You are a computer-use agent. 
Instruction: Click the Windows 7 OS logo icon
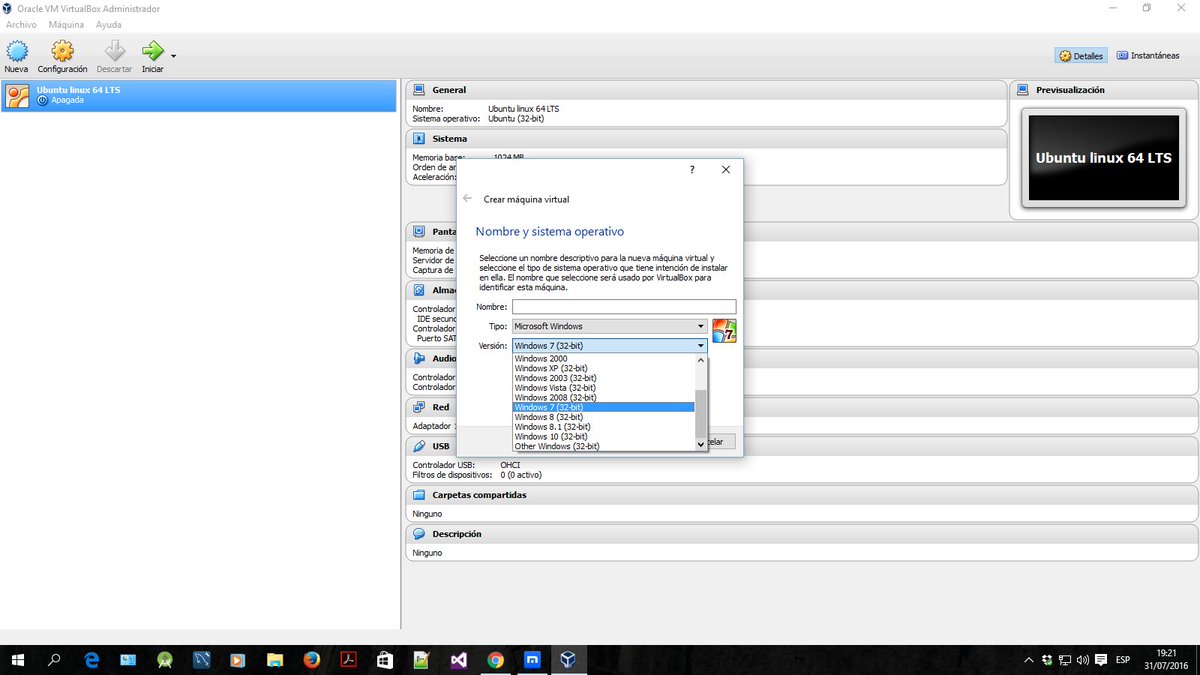724,331
